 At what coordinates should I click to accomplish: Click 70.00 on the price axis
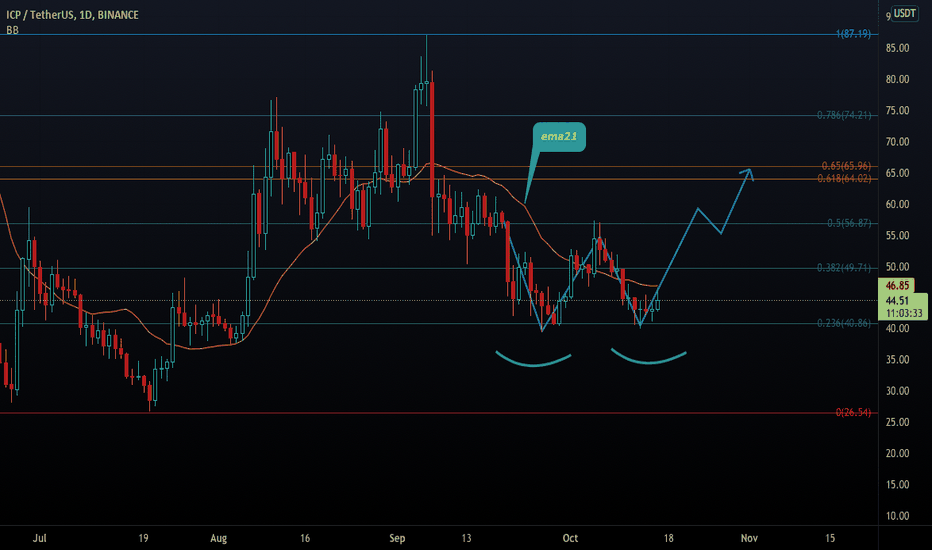click(897, 142)
